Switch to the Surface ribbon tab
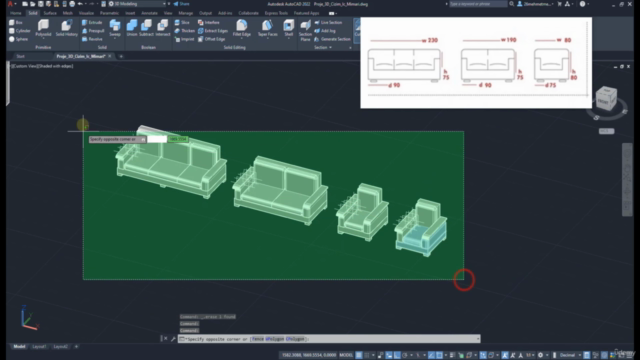This screenshot has height=360, width=640. click(50, 13)
